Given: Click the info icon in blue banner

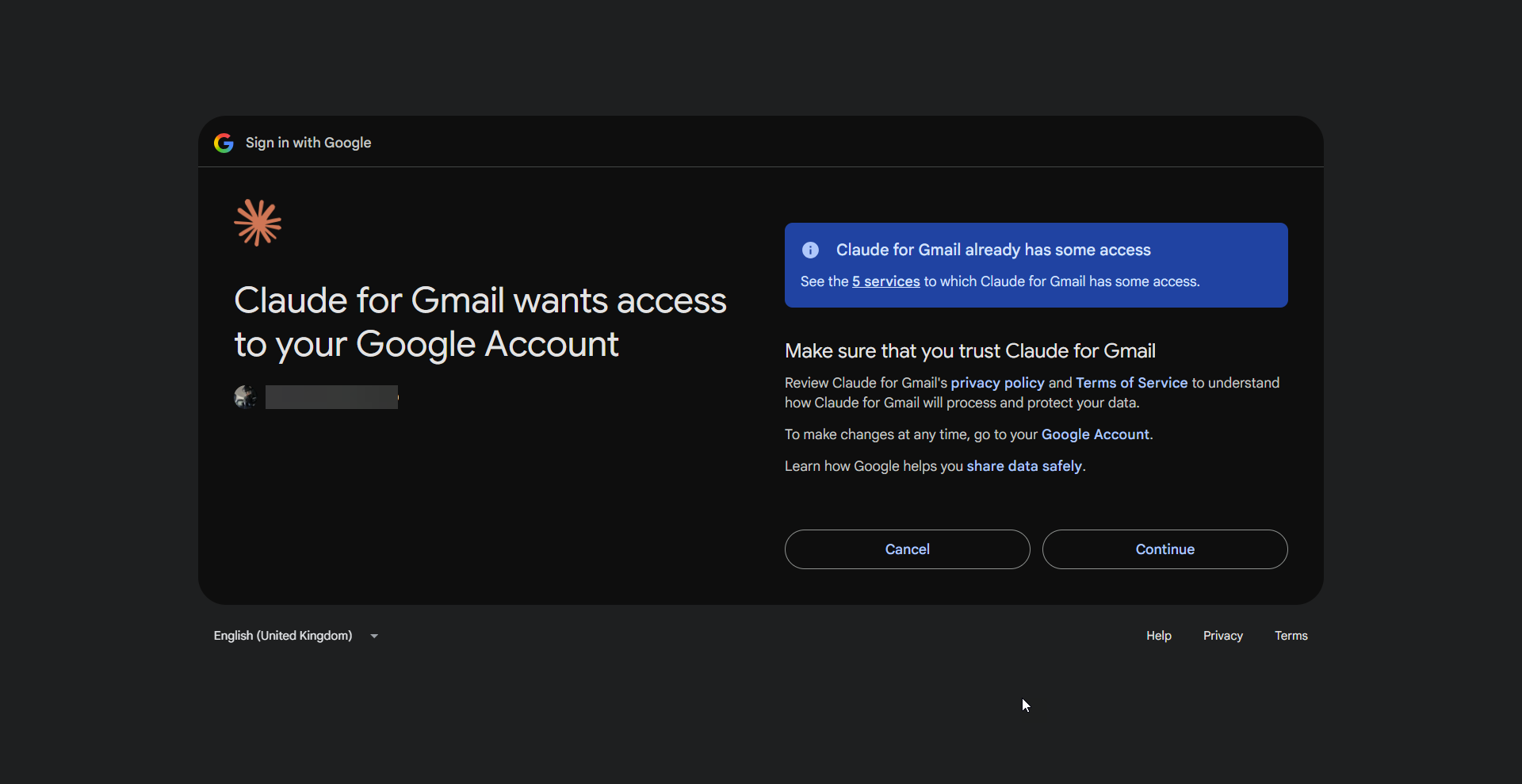Looking at the screenshot, I should [x=810, y=250].
